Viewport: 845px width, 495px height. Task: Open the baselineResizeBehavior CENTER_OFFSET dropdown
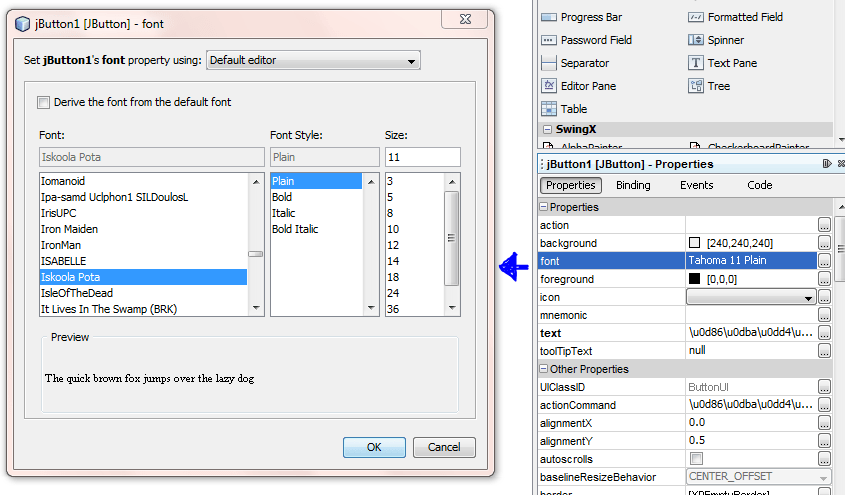click(x=758, y=477)
